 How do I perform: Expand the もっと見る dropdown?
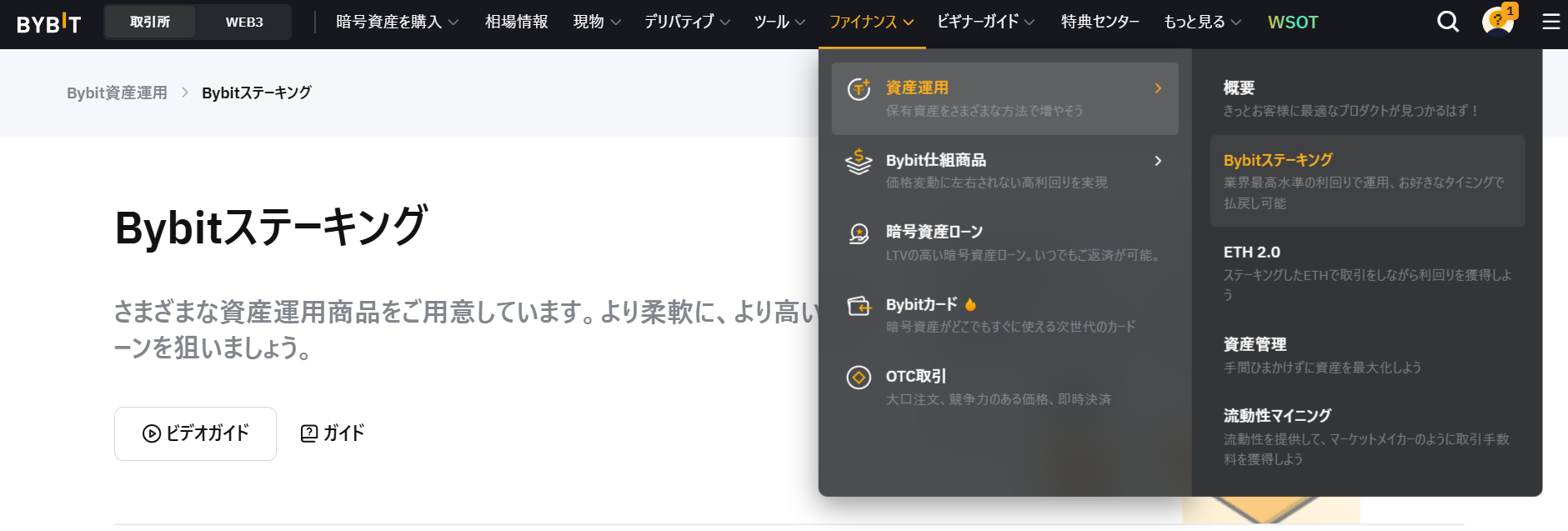(x=1202, y=22)
